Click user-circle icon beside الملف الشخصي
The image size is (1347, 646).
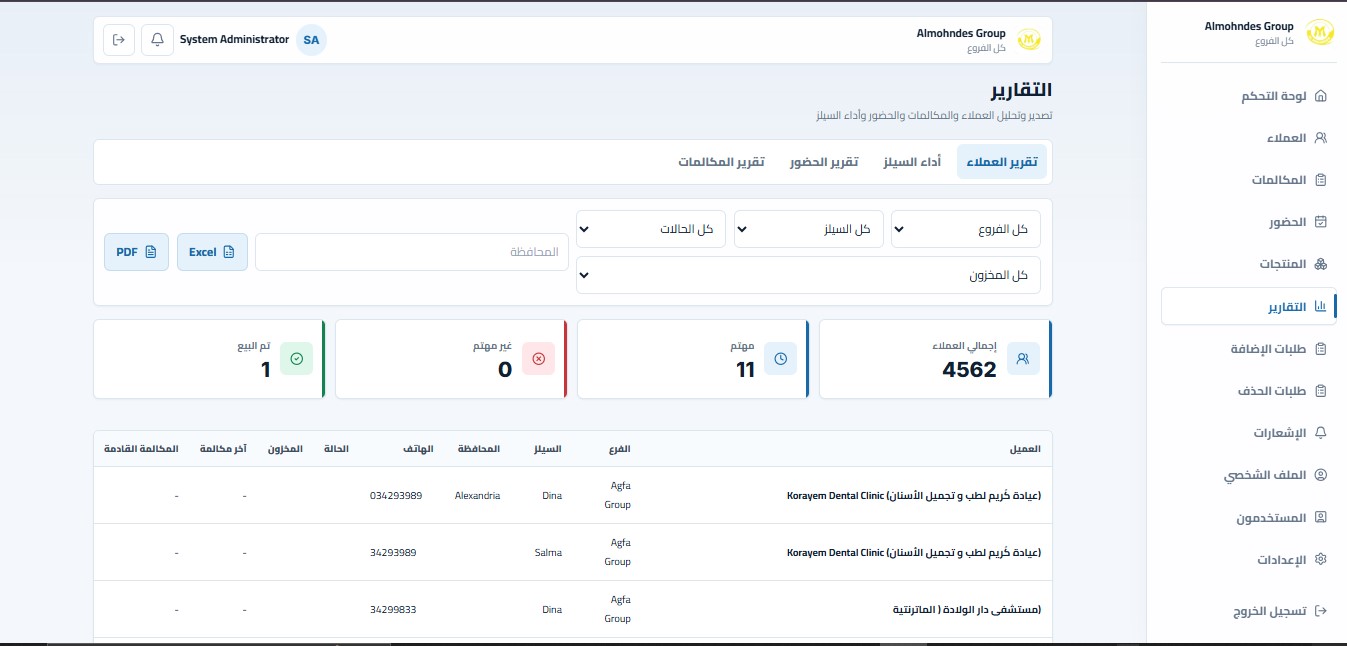tap(1320, 475)
